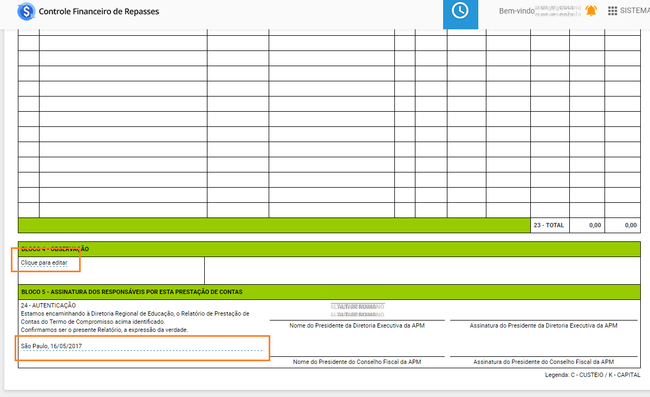Click 'Nome do Presidente do Conselho Fiscal' line

(x=357, y=361)
